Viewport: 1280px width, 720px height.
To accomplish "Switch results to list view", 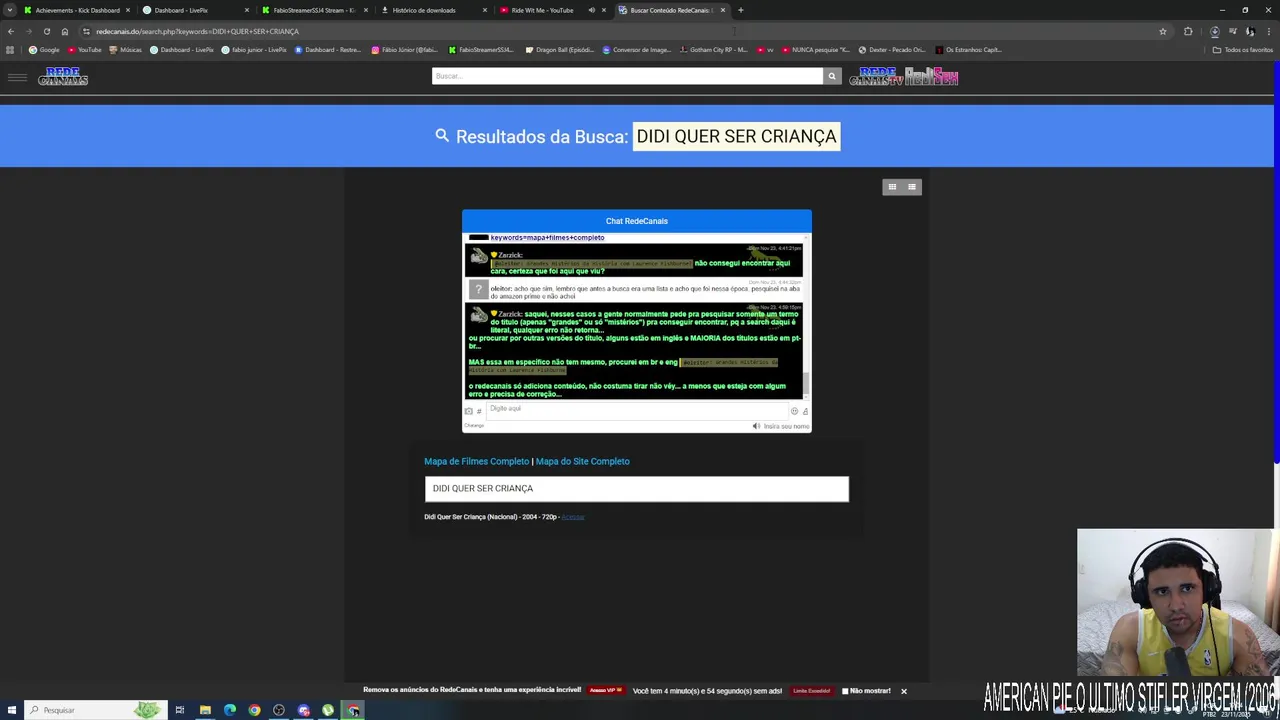I will (x=911, y=187).
